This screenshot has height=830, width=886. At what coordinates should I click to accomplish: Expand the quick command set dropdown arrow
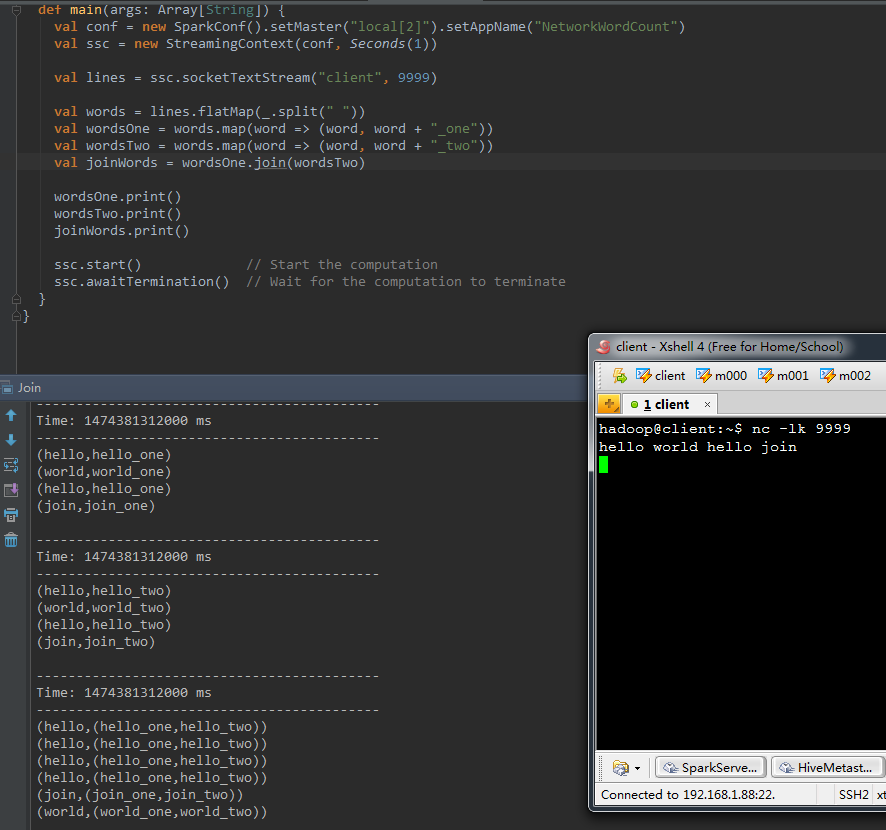[x=638, y=769]
